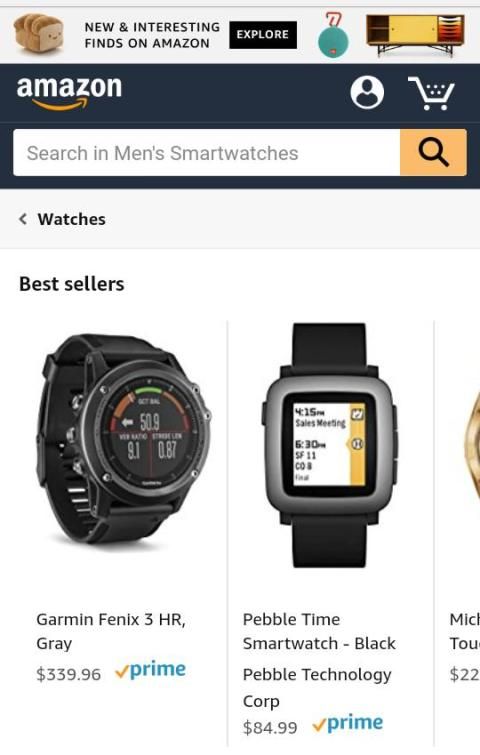Image resolution: width=480 pixels, height=755 pixels.
Task: Click the Prime badge under Garmin Fenix
Action: point(150,669)
